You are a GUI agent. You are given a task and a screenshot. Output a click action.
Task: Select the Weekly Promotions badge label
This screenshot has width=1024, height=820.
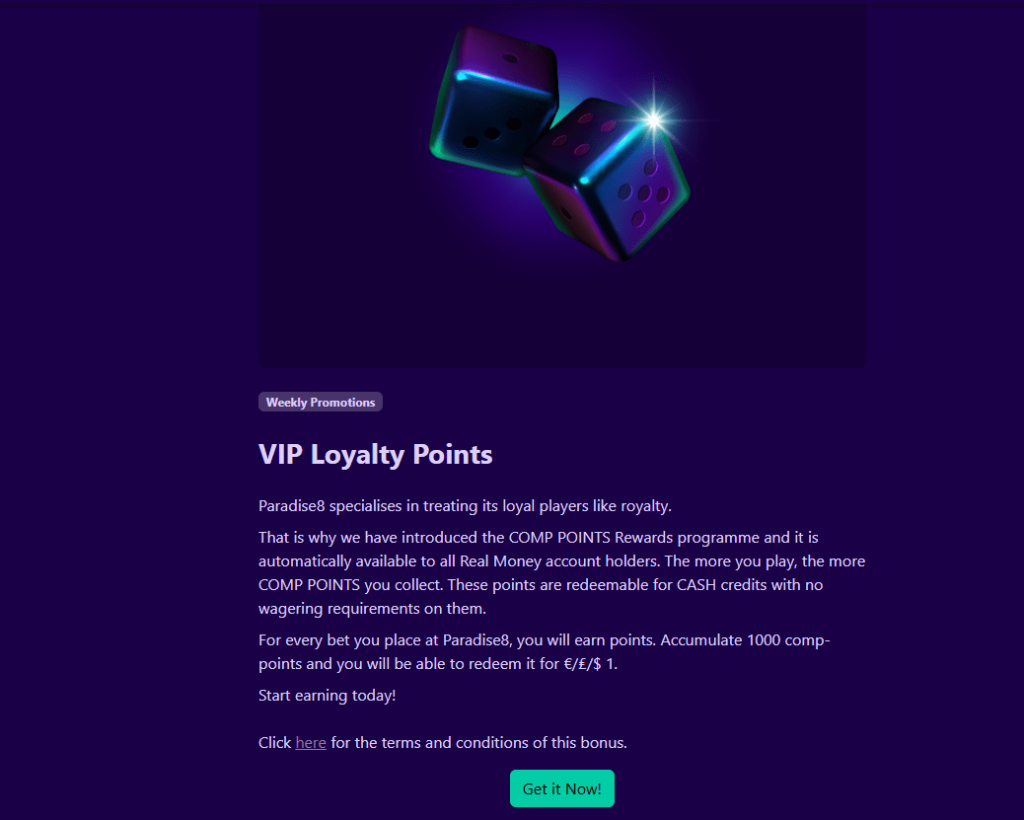coord(320,401)
